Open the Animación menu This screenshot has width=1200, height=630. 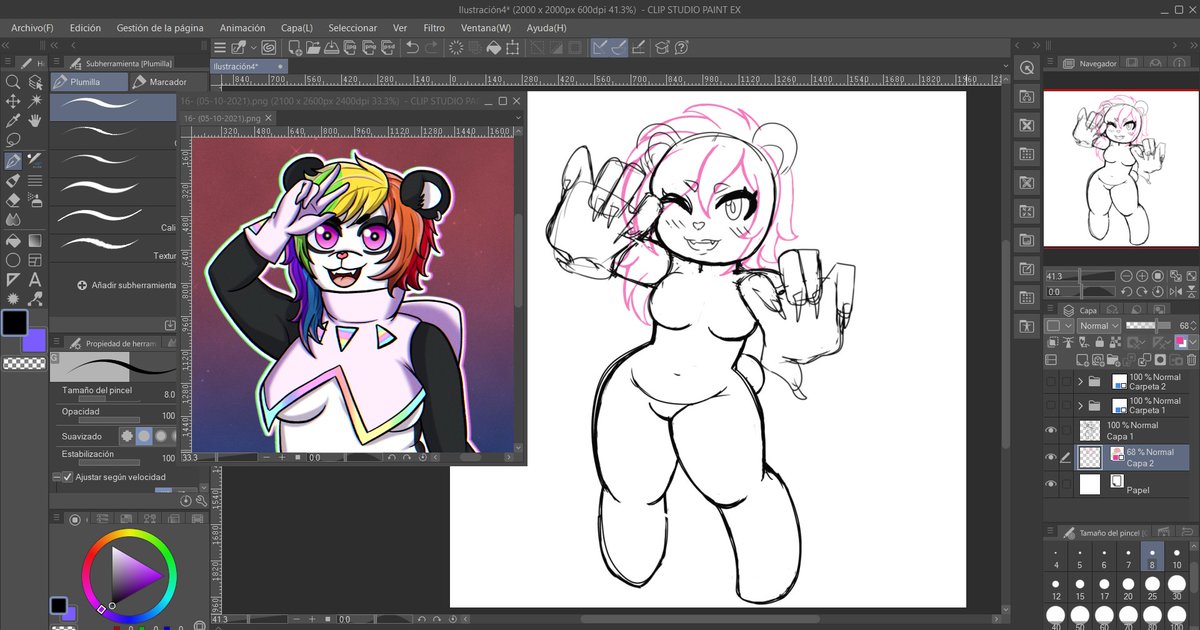(243, 28)
